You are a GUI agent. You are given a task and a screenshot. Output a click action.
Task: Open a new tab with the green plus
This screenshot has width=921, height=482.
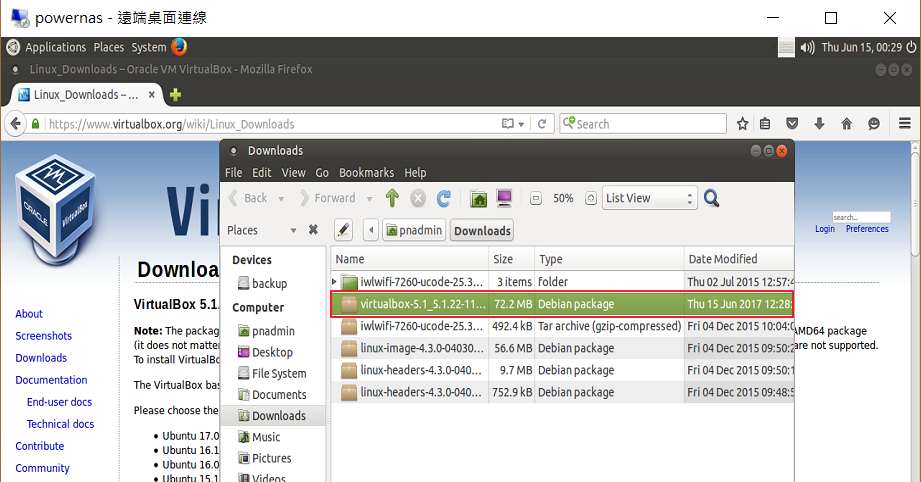(175, 95)
